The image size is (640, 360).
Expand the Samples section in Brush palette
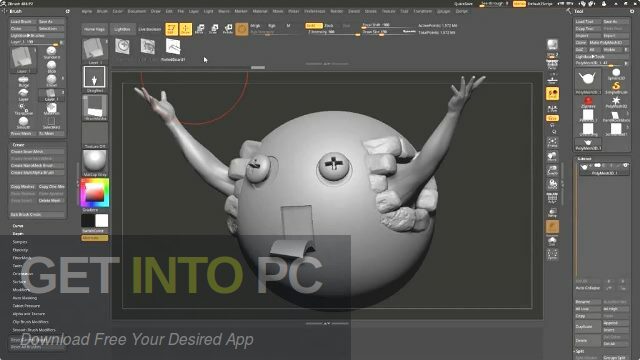point(20,242)
